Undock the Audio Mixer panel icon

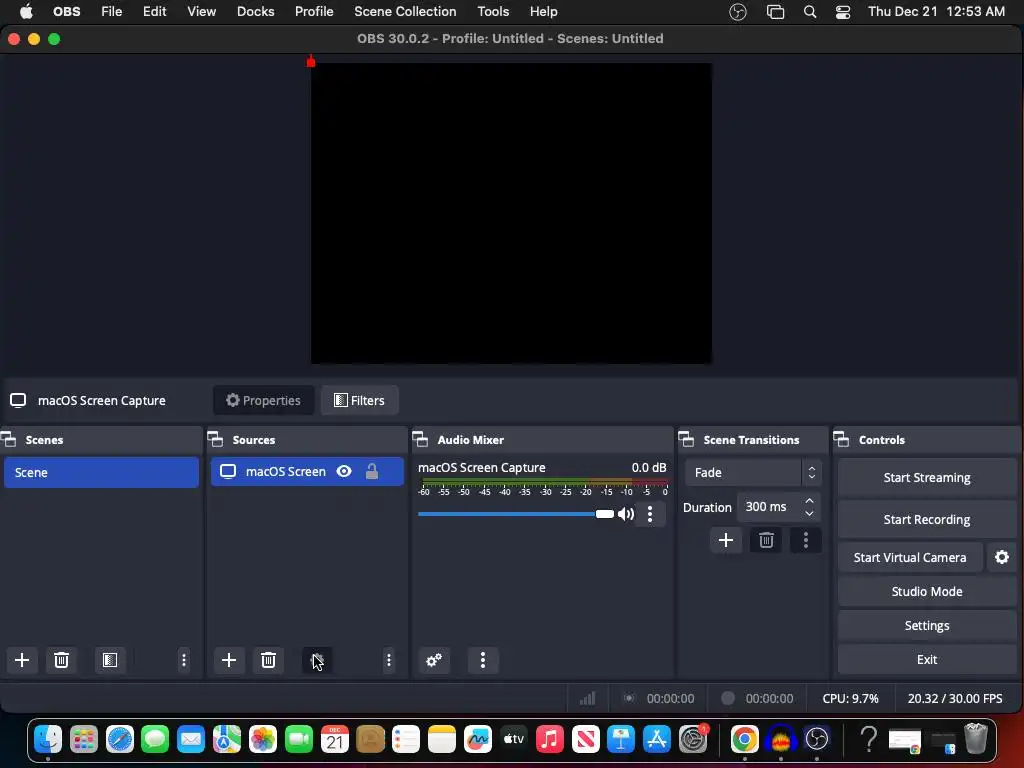(x=421, y=440)
